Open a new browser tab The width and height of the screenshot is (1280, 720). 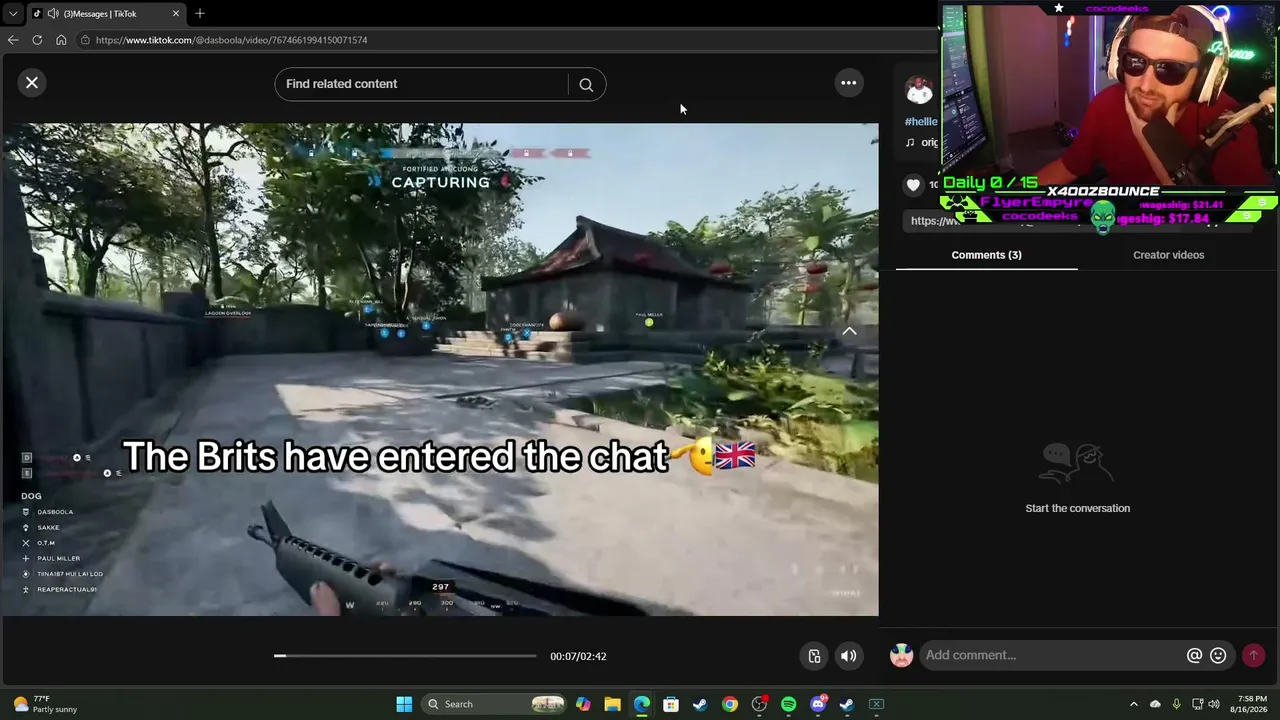(200, 13)
